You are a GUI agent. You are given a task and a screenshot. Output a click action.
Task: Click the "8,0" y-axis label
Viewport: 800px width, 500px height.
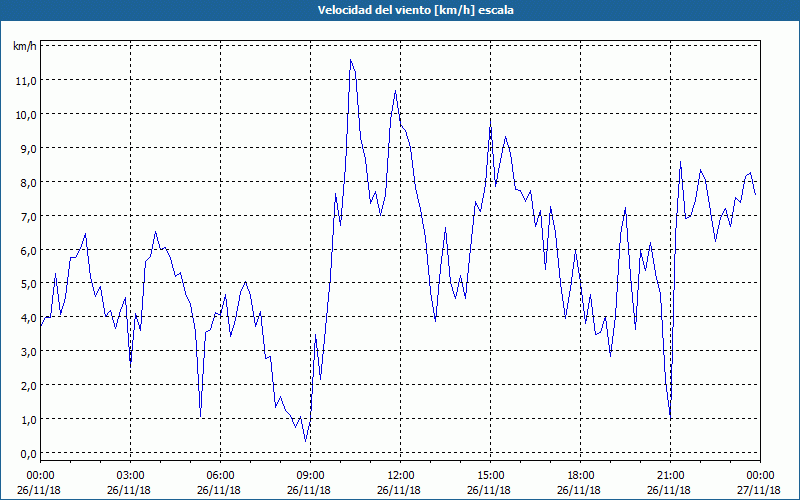pos(29,182)
